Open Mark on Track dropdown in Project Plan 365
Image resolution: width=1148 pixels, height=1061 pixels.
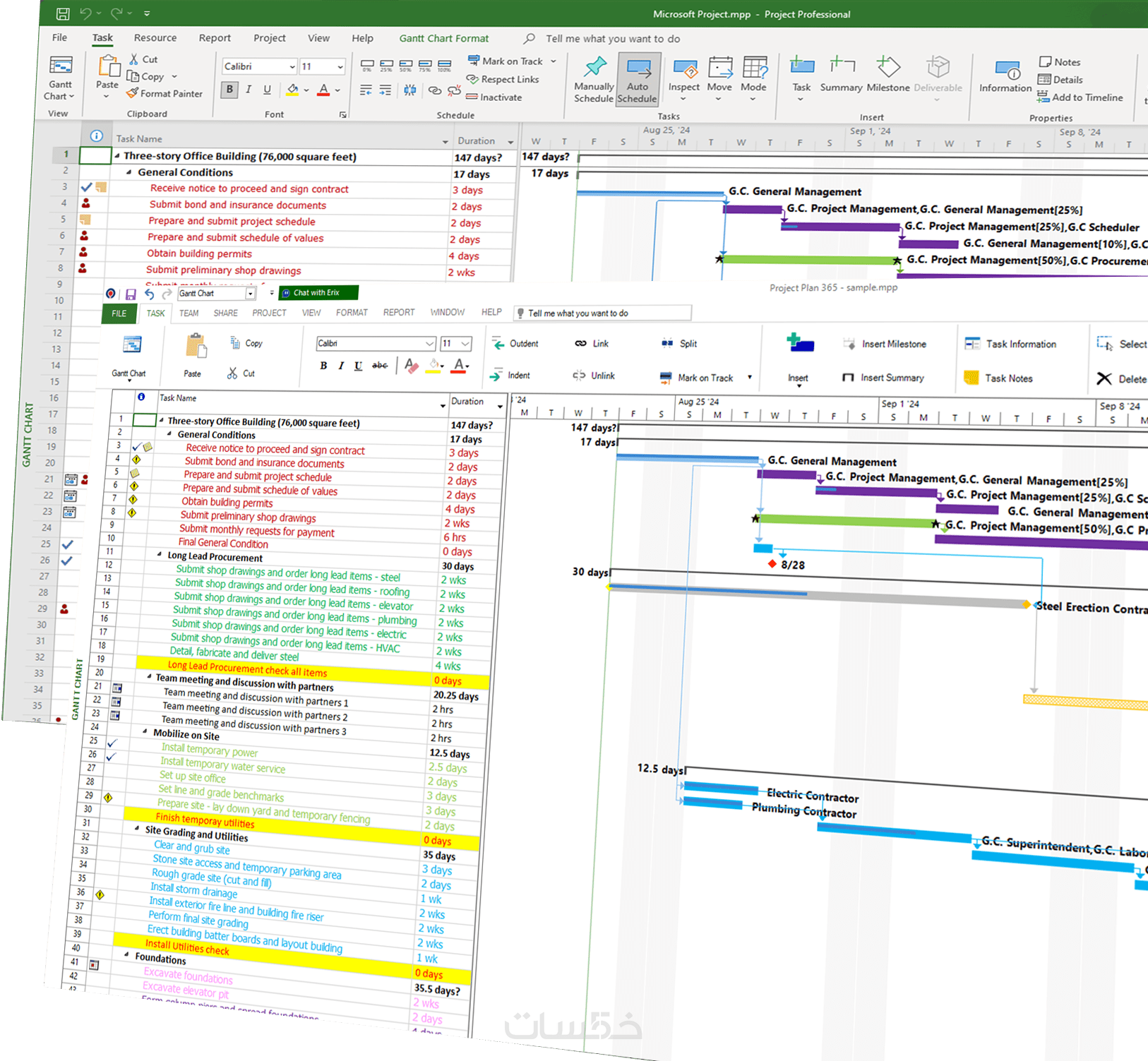click(x=750, y=378)
